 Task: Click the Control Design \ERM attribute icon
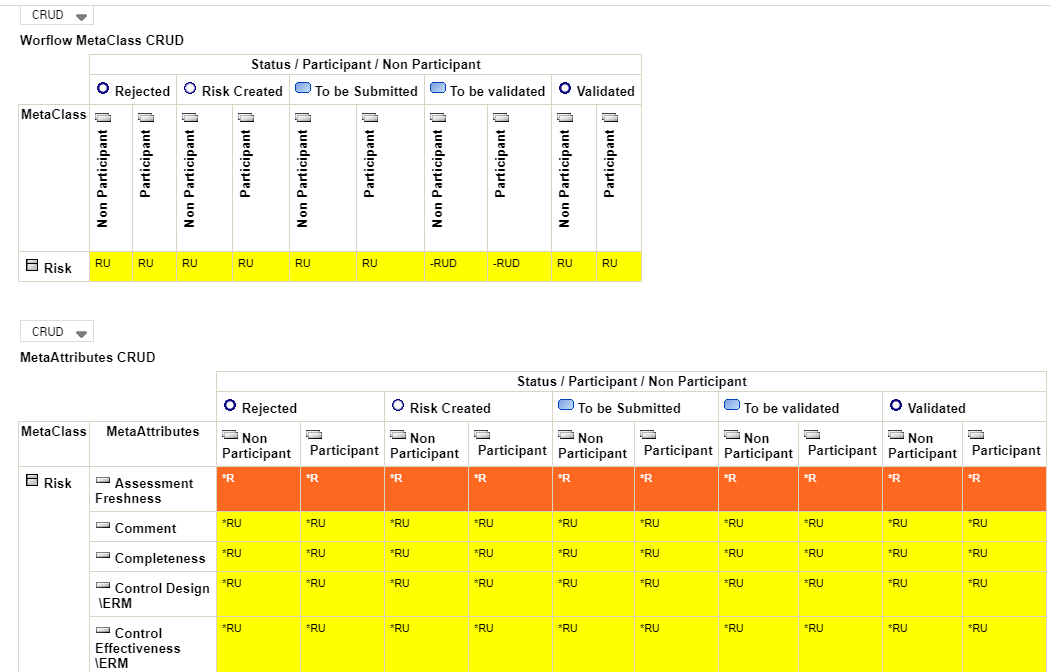pyautogui.click(x=103, y=587)
